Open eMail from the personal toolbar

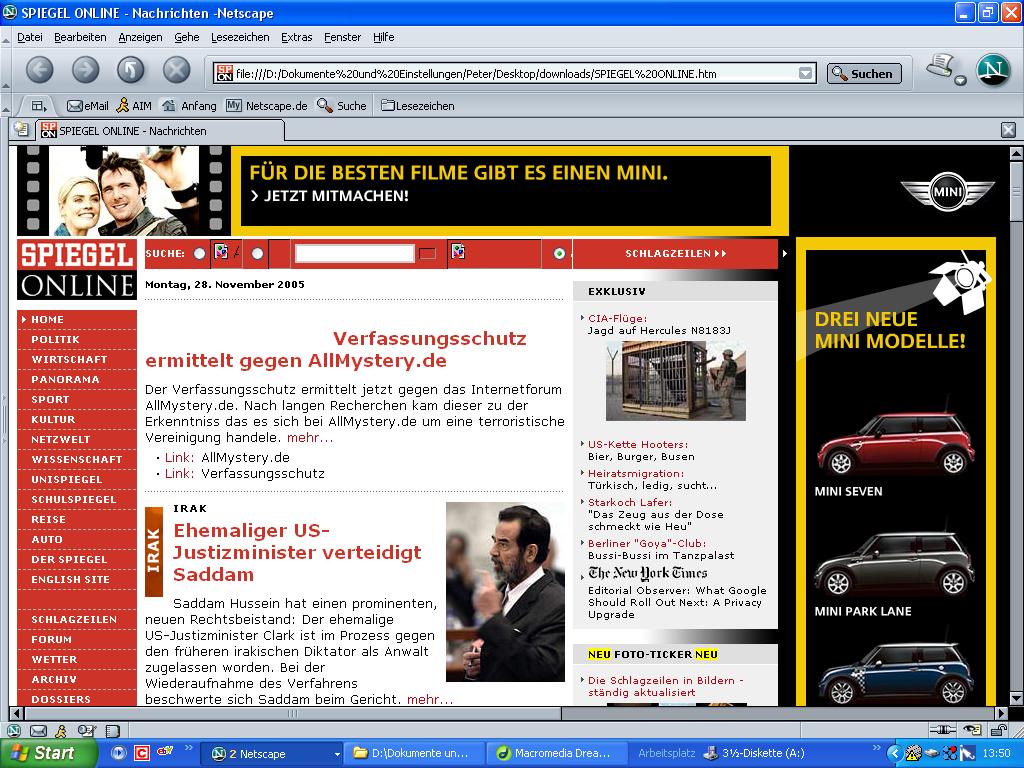point(88,106)
